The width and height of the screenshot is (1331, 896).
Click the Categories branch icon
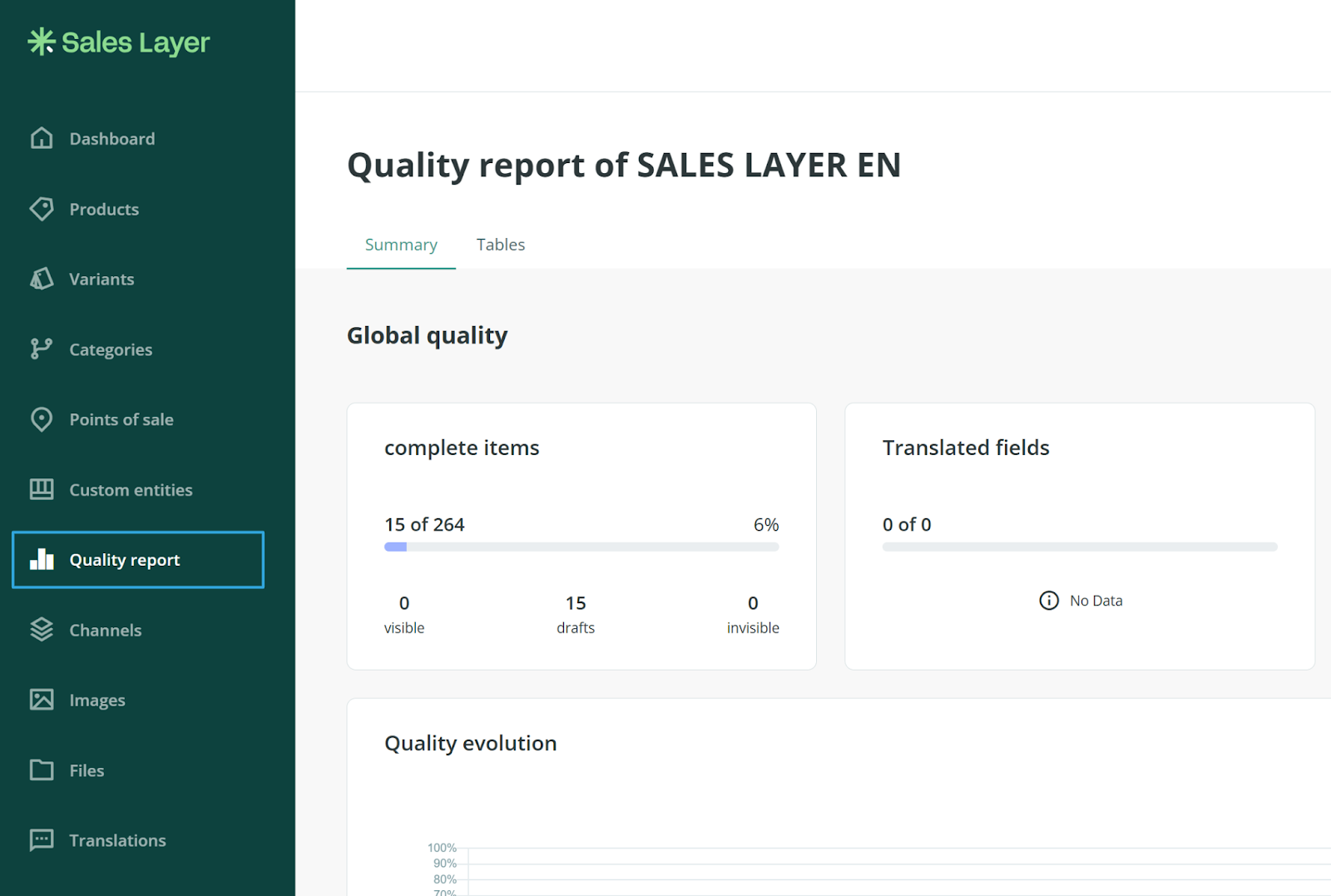pyautogui.click(x=42, y=349)
